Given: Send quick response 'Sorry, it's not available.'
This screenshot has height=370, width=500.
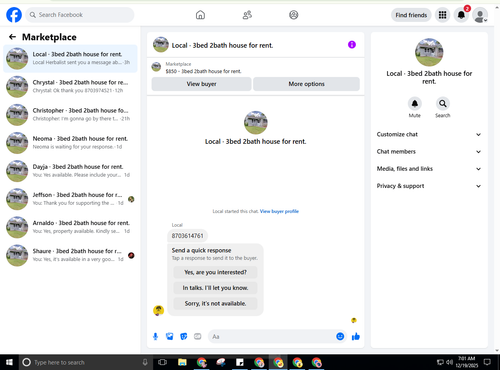Looking at the screenshot, I should tap(215, 304).
